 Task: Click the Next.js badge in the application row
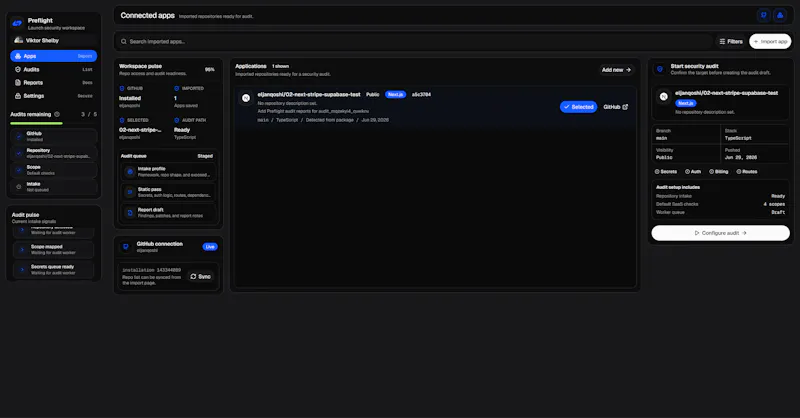click(x=395, y=94)
